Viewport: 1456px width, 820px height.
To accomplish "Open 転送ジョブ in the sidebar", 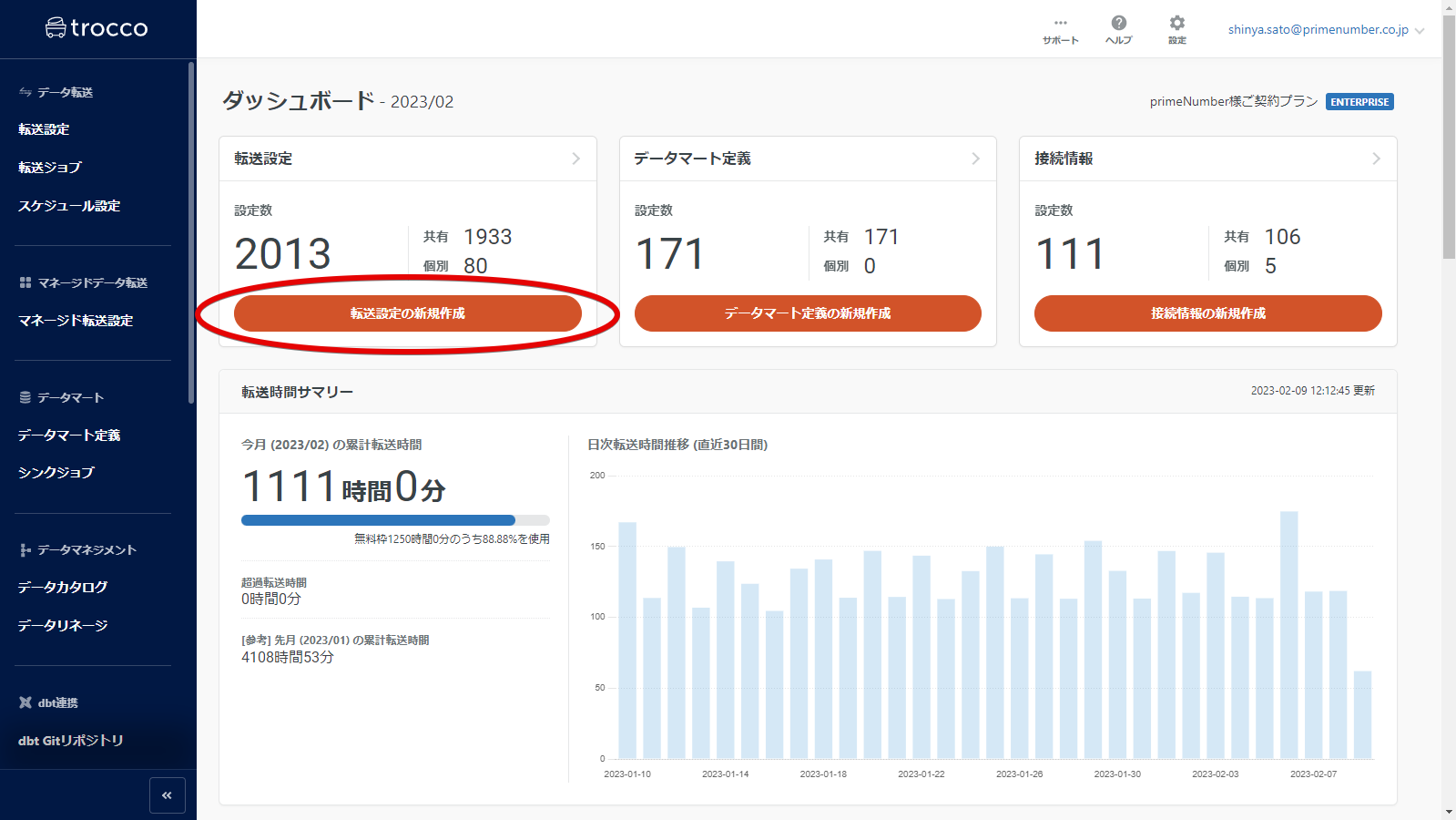I will (x=50, y=168).
